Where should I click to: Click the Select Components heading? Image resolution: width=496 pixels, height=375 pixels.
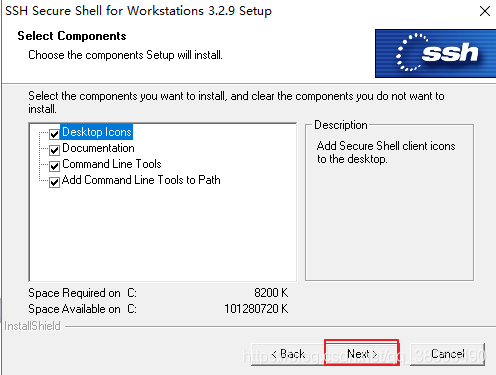(72, 36)
